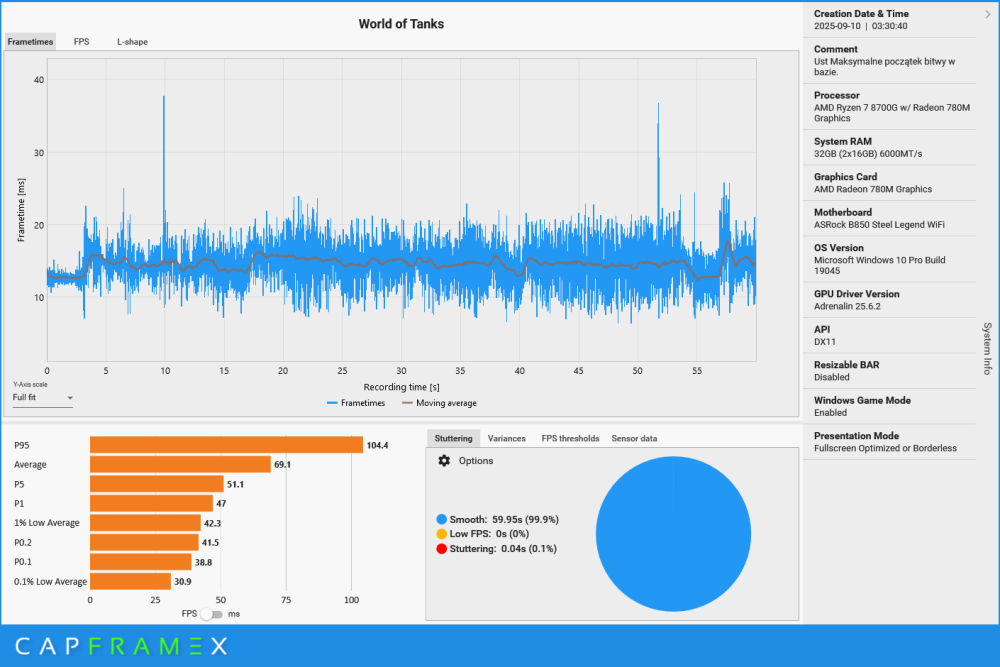
Task: Select the Stuttering tab
Action: tap(453, 438)
